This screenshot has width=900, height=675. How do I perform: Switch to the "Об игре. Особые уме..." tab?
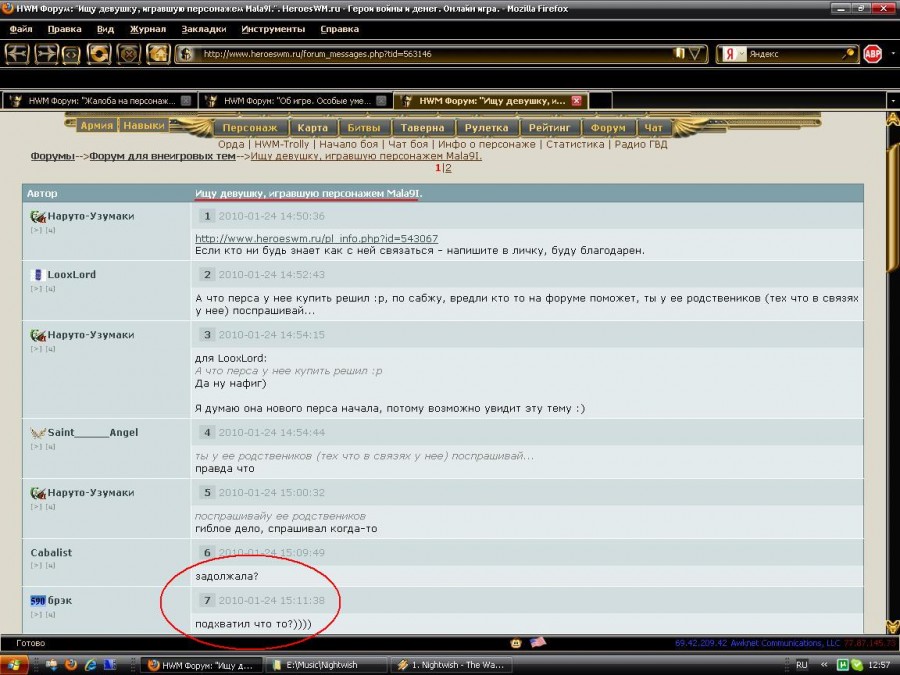(x=295, y=101)
